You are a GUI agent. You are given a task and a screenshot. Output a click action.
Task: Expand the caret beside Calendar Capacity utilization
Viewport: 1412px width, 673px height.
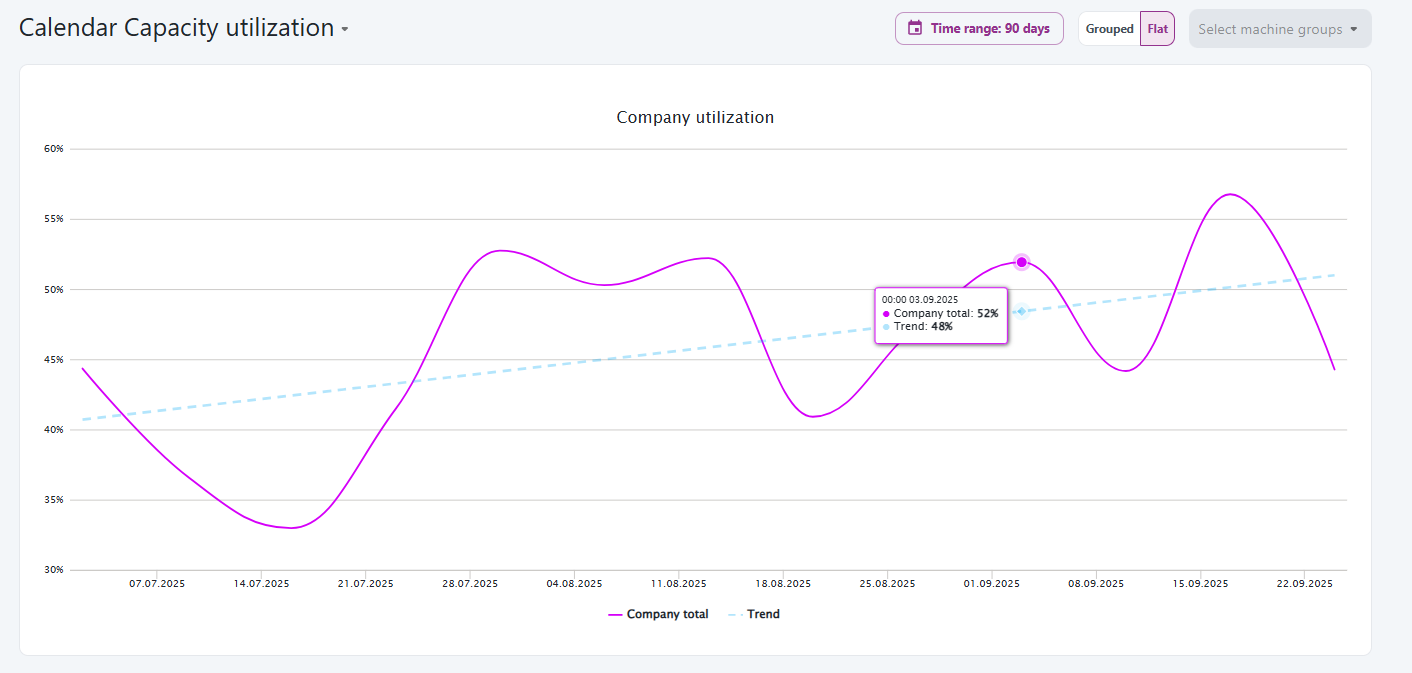coord(345,29)
